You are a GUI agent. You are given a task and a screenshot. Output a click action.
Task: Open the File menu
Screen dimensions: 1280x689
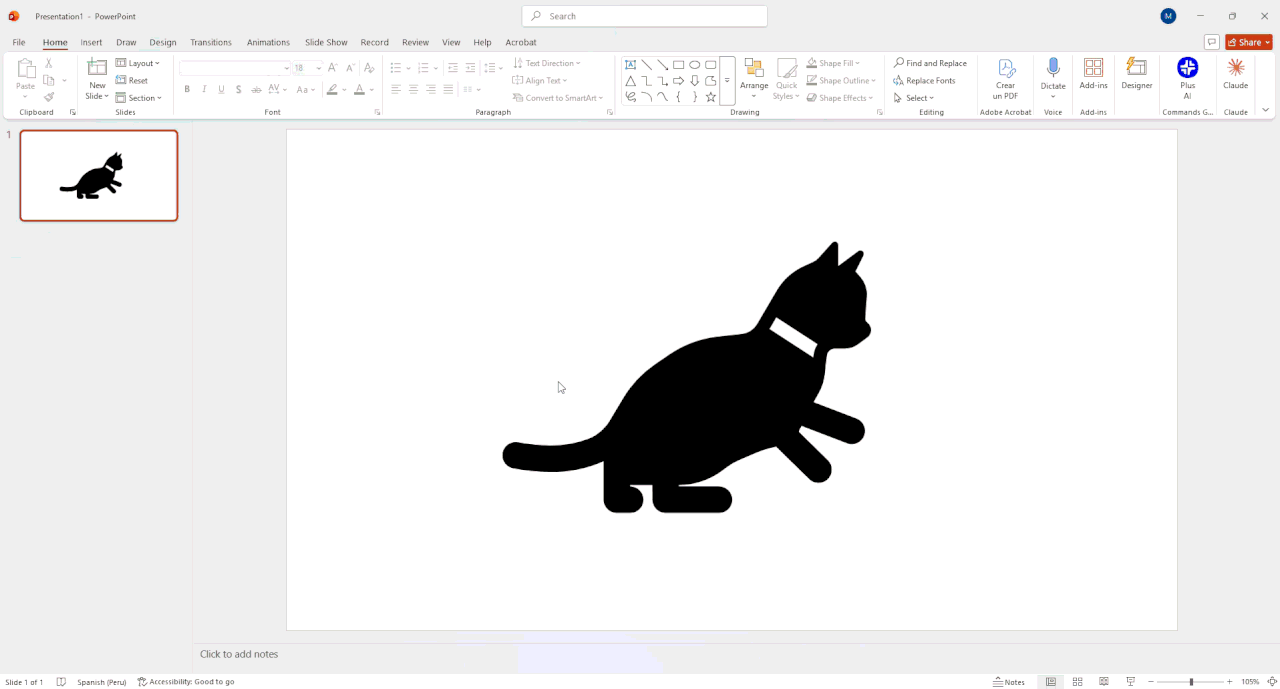(x=19, y=42)
